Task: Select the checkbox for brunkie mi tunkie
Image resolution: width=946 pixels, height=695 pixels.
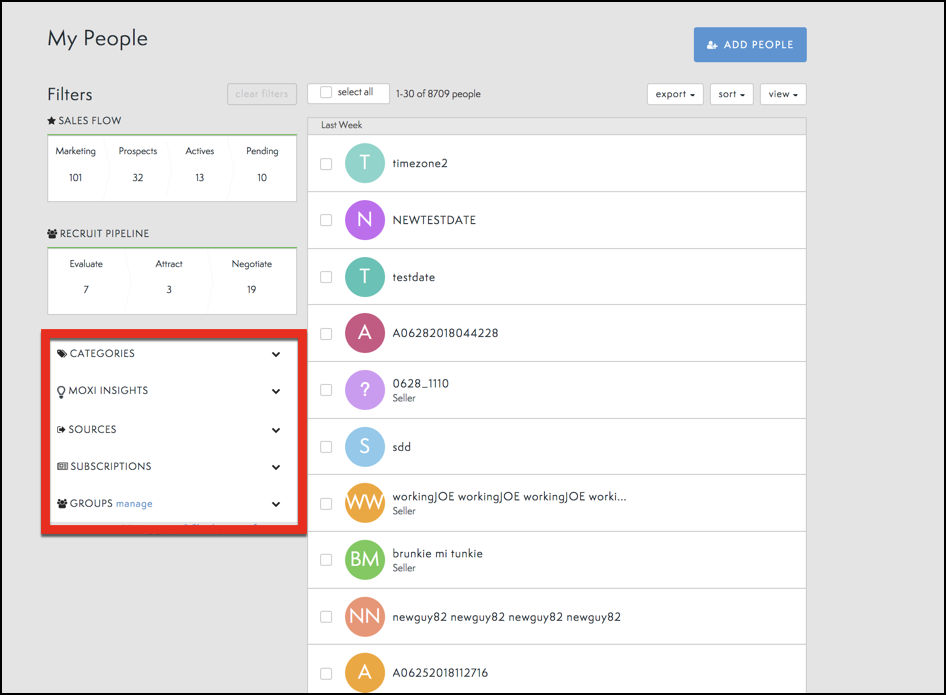Action: [x=326, y=560]
